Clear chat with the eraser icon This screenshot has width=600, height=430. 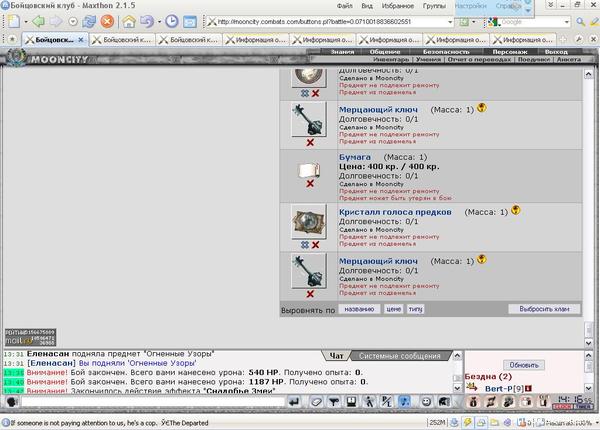(316, 402)
